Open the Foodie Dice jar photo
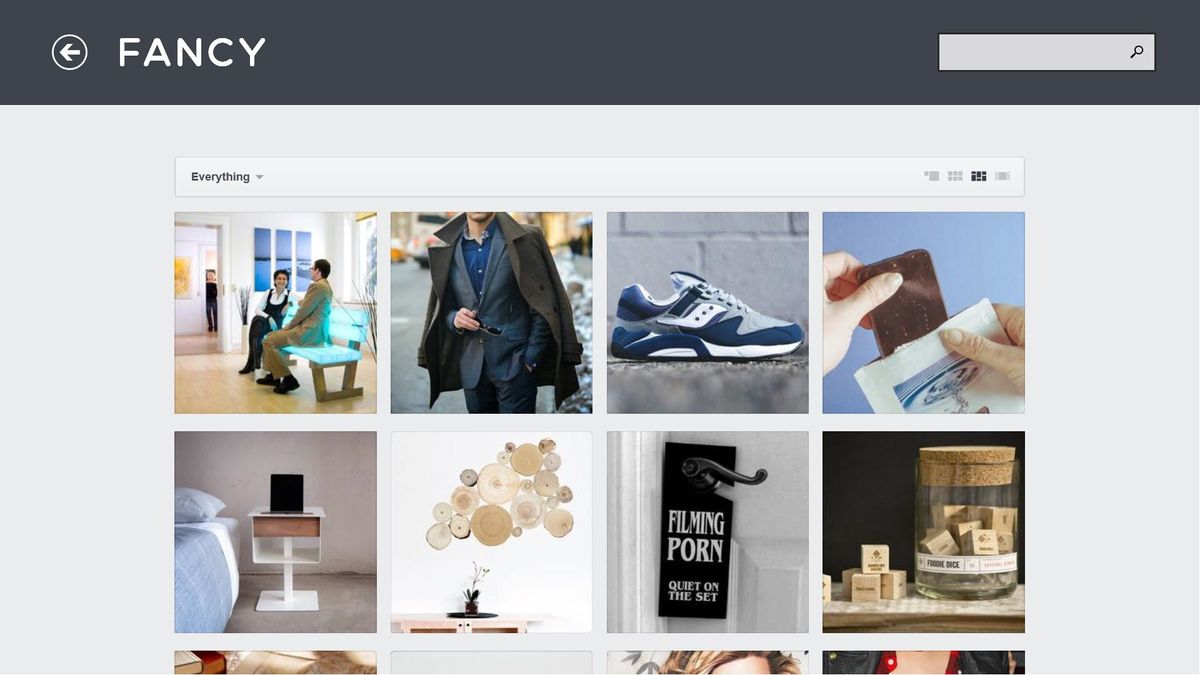This screenshot has height=675, width=1200. [924, 532]
